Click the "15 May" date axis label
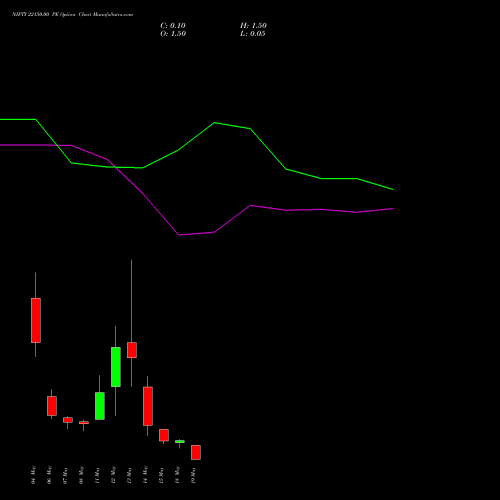The image size is (500, 500). [x=161, y=475]
